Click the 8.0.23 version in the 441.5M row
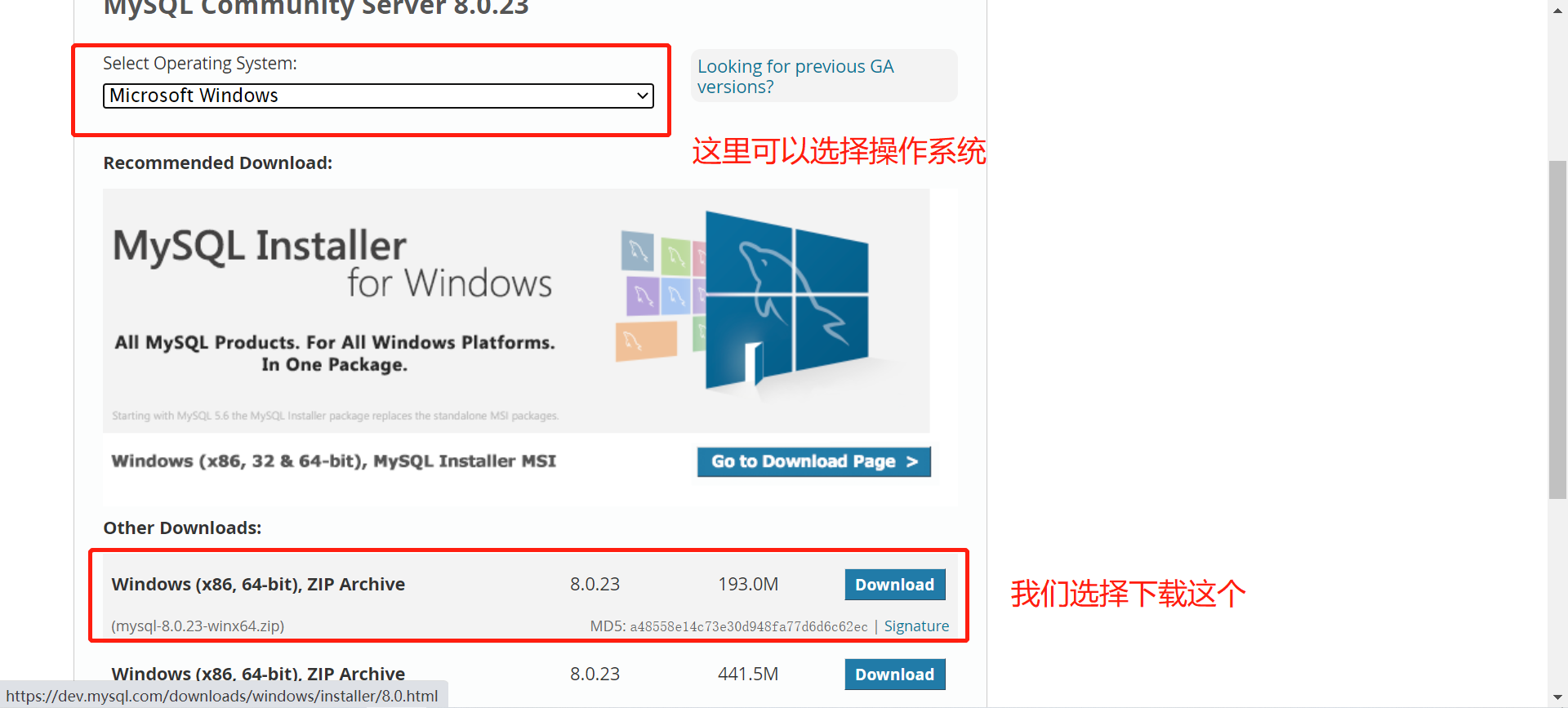Image resolution: width=1568 pixels, height=708 pixels. [595, 674]
